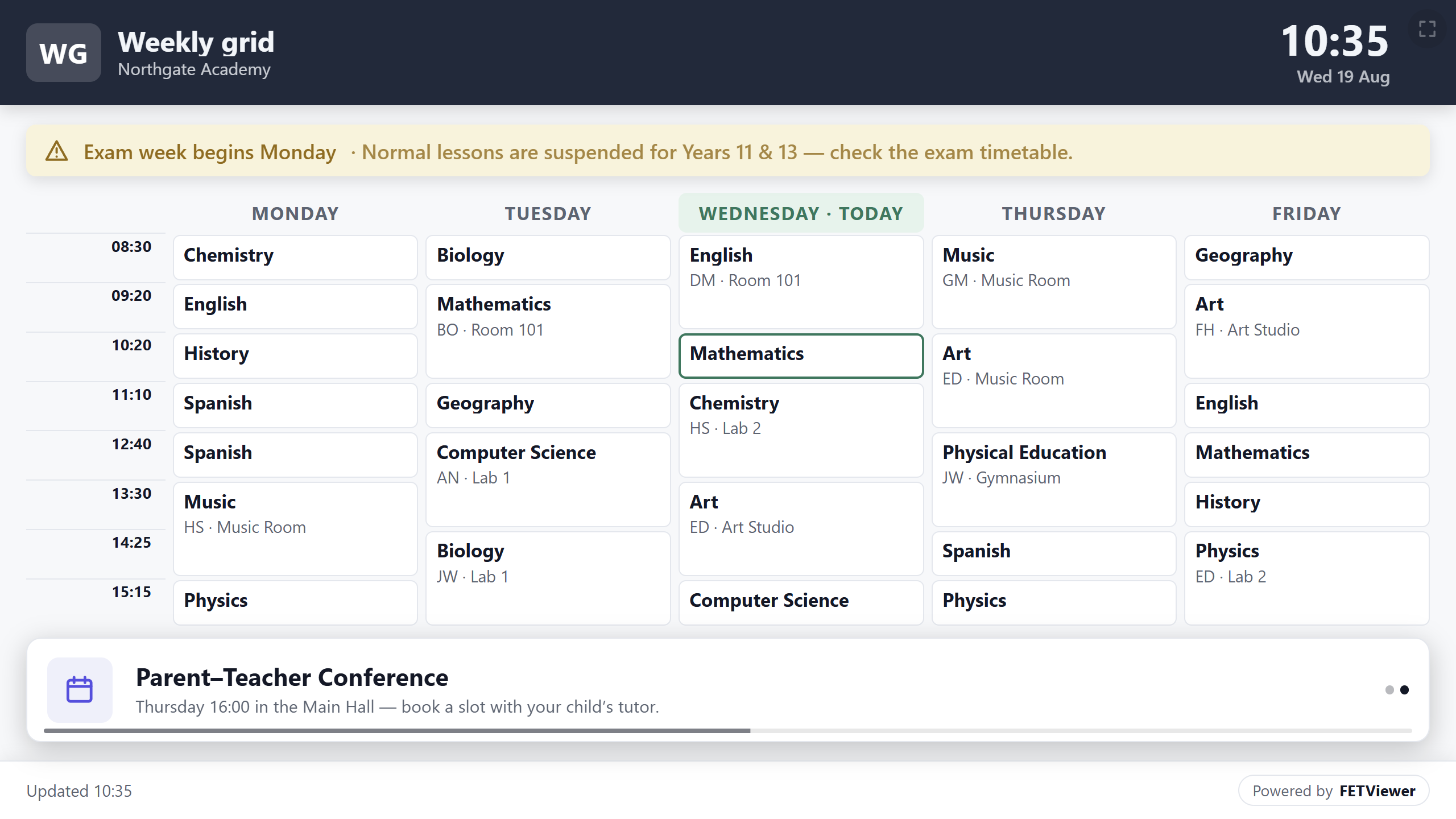The image size is (1456, 819).
Task: Open Tuesday Computer Science AN Lab 1 card
Action: [x=548, y=479]
